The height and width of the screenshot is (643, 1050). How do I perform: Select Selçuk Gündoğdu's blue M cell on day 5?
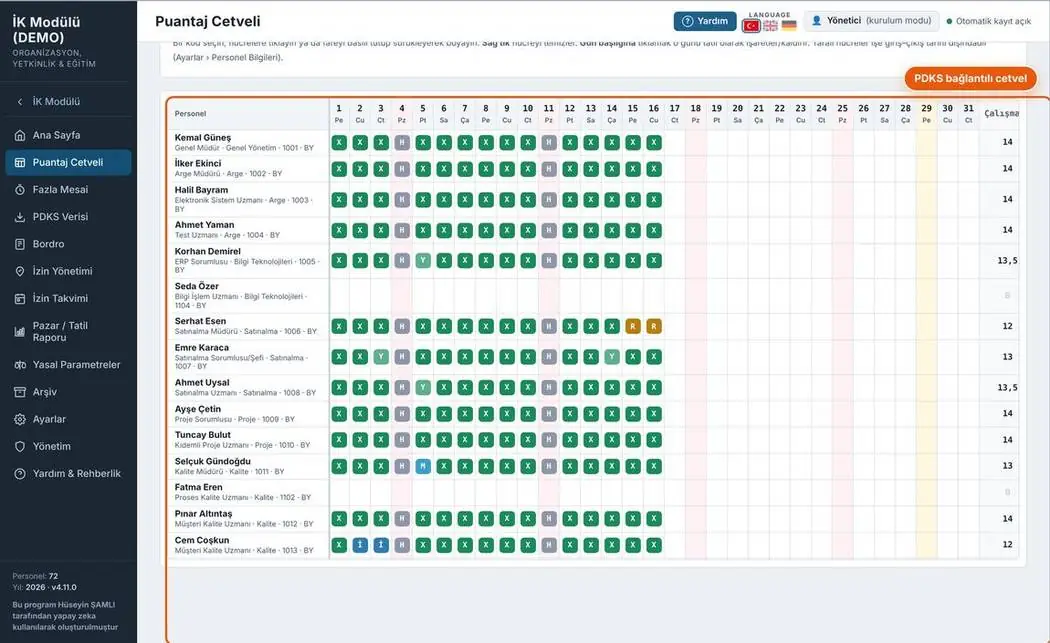click(423, 466)
